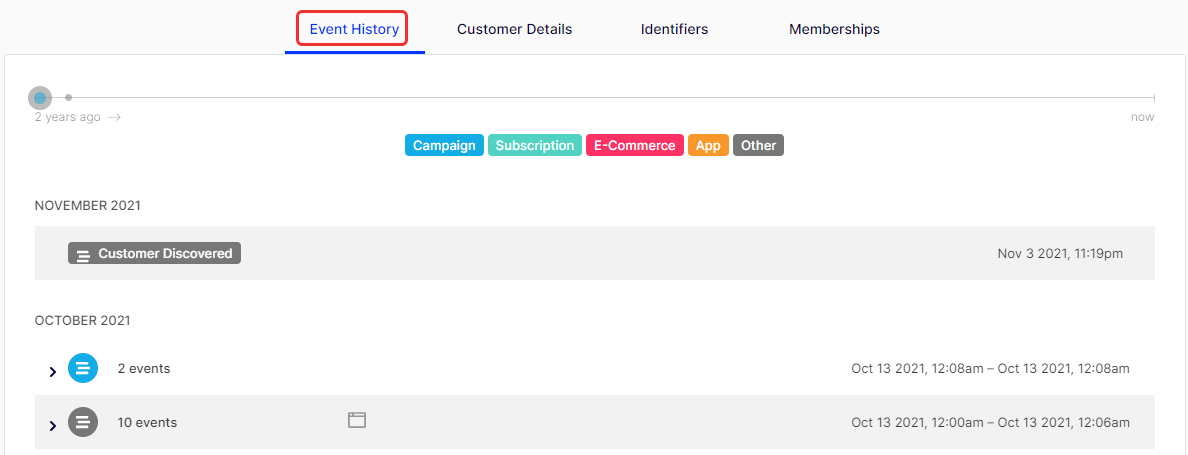
Task: Toggle the App event filter
Action: [x=708, y=145]
